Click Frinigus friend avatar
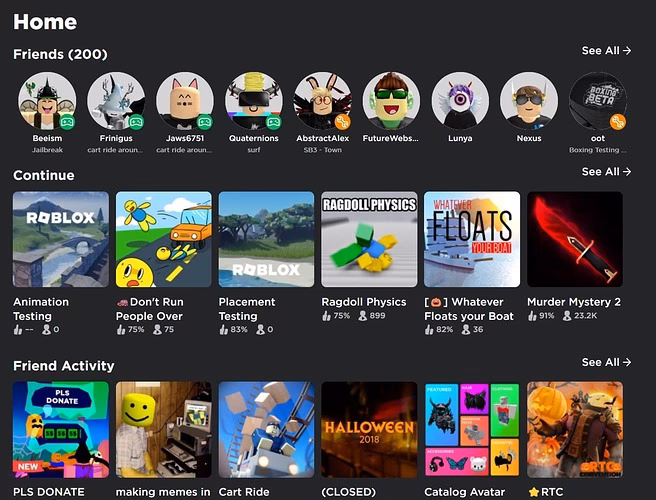Screen dimensions: 656x500 pos(116,101)
